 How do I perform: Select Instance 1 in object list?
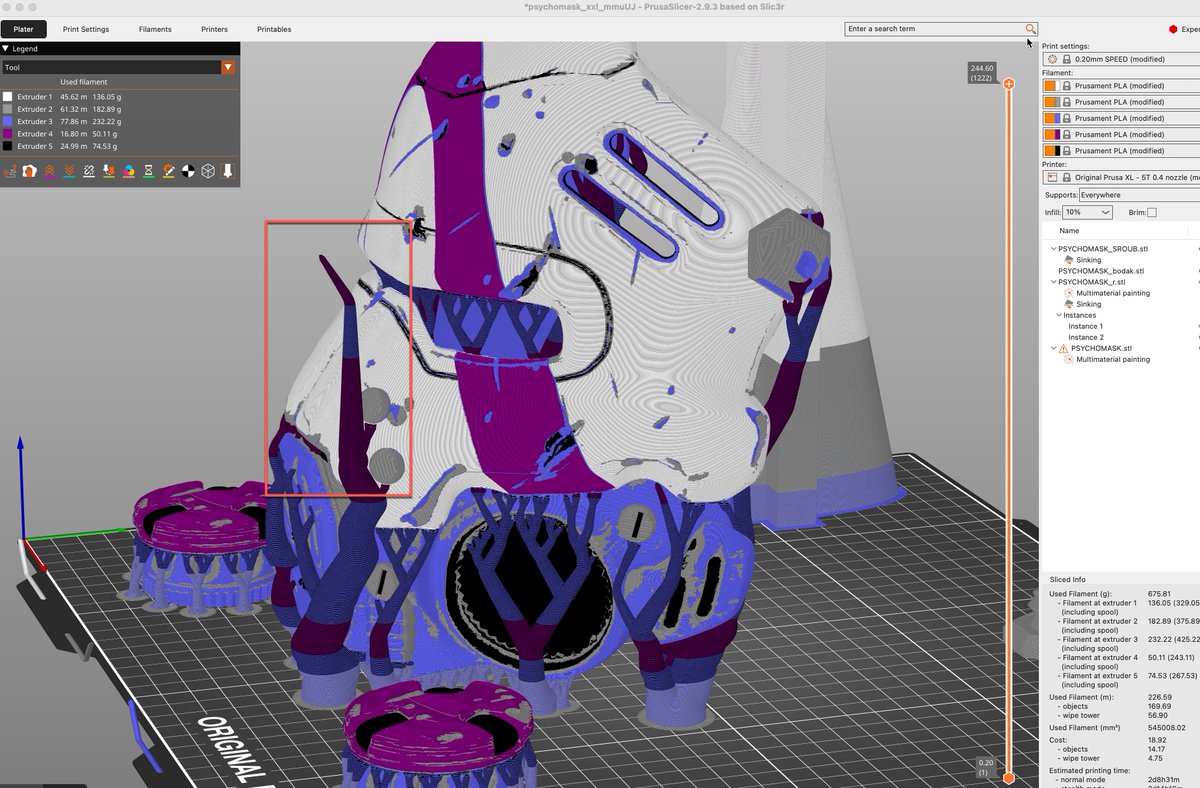click(x=1085, y=326)
